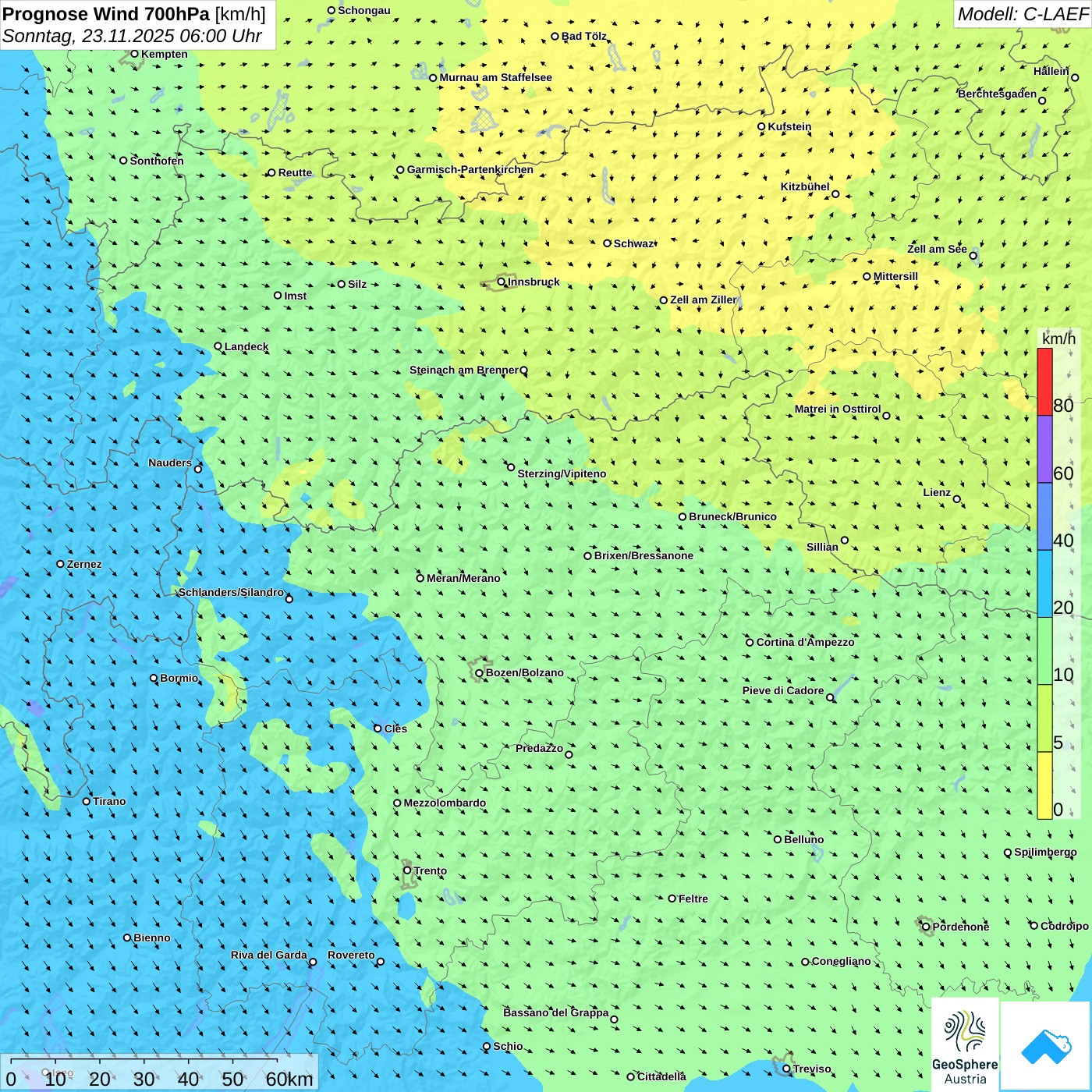Click the 'Zell am Ziller' label
1092x1092 pixels.
coord(704,300)
